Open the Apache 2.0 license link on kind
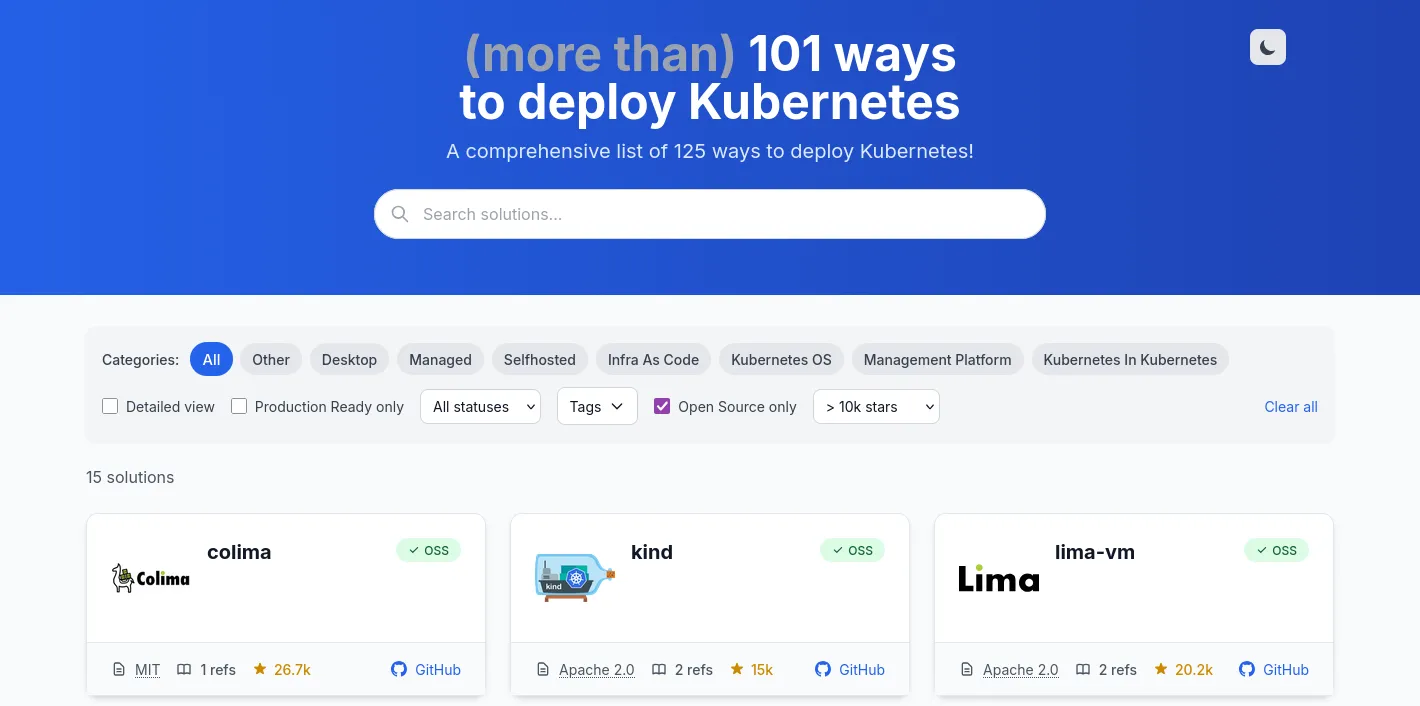Screen dimensions: 1420x706 [596, 669]
